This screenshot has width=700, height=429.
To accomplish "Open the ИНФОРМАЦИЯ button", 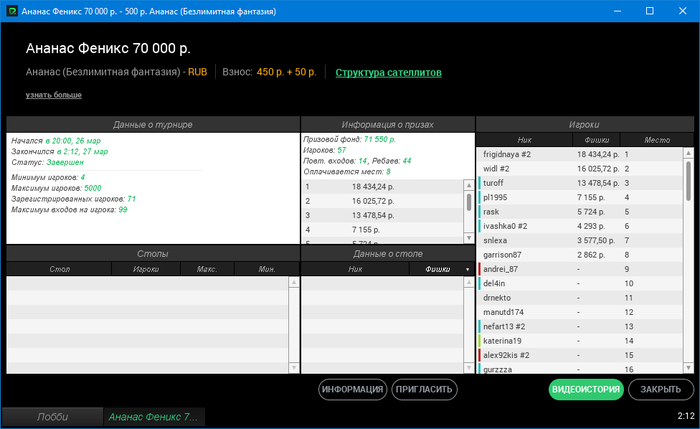I will pos(352,389).
